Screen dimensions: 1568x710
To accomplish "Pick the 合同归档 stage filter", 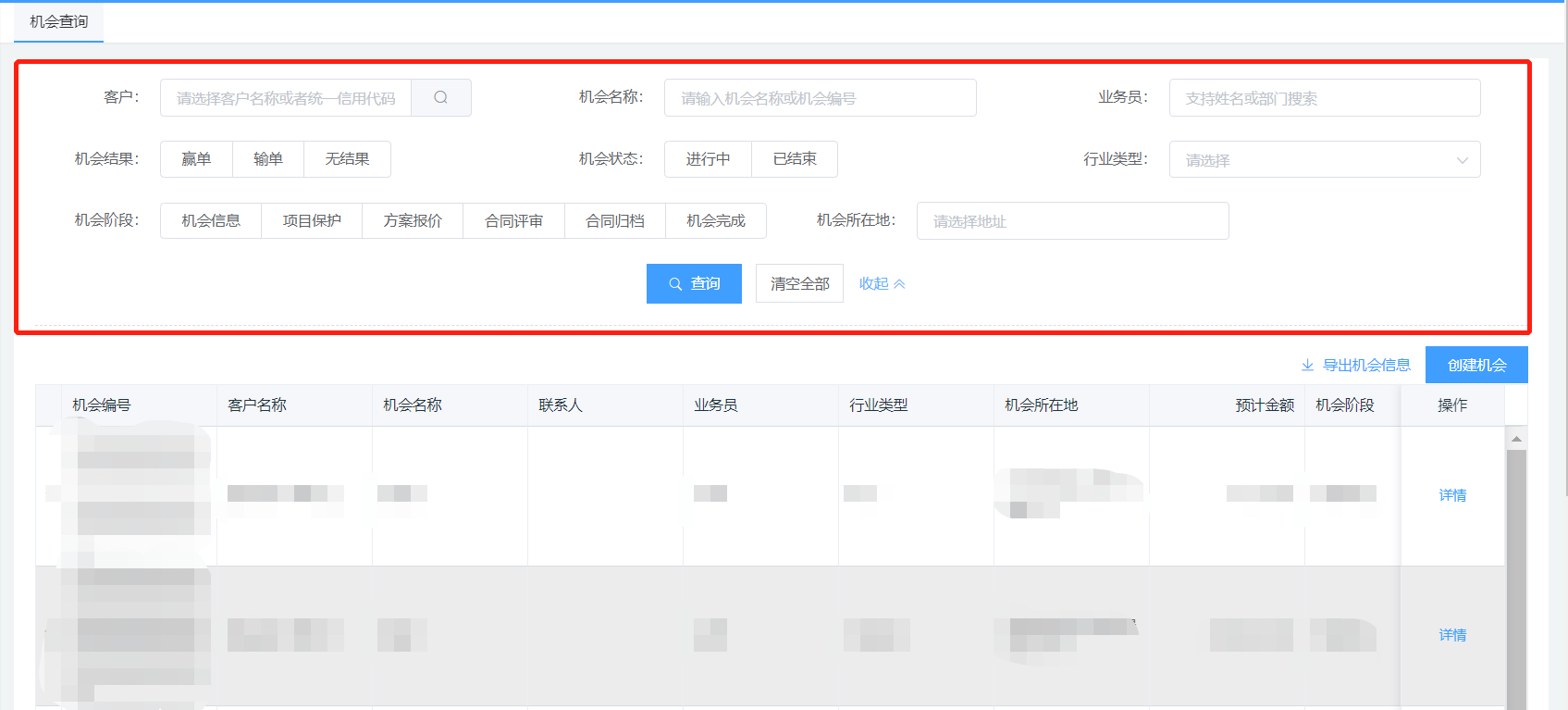I will coord(614,221).
